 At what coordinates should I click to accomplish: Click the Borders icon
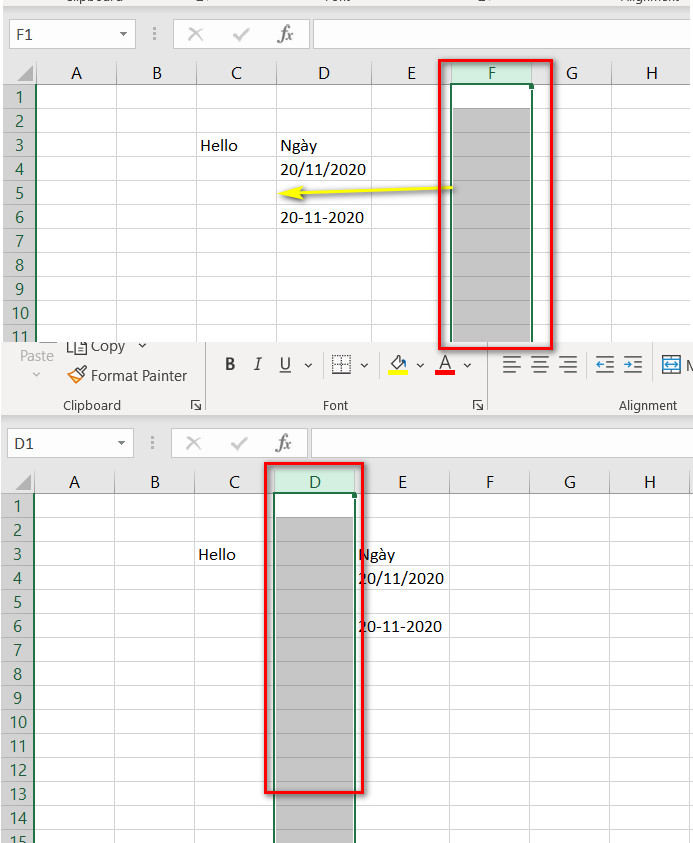click(341, 365)
